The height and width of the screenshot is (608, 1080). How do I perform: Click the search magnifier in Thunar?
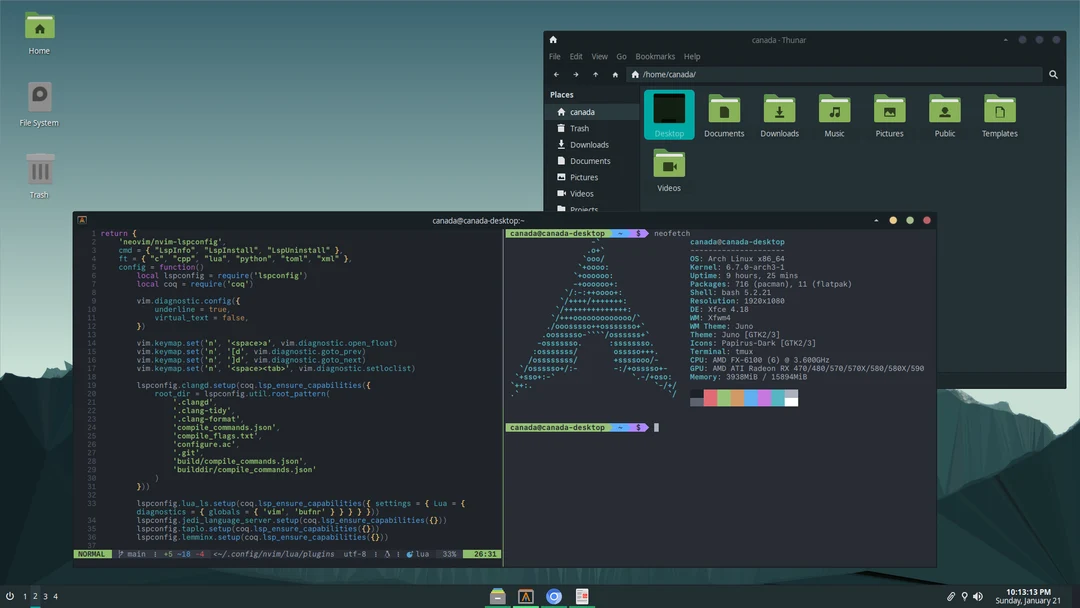click(x=1053, y=74)
